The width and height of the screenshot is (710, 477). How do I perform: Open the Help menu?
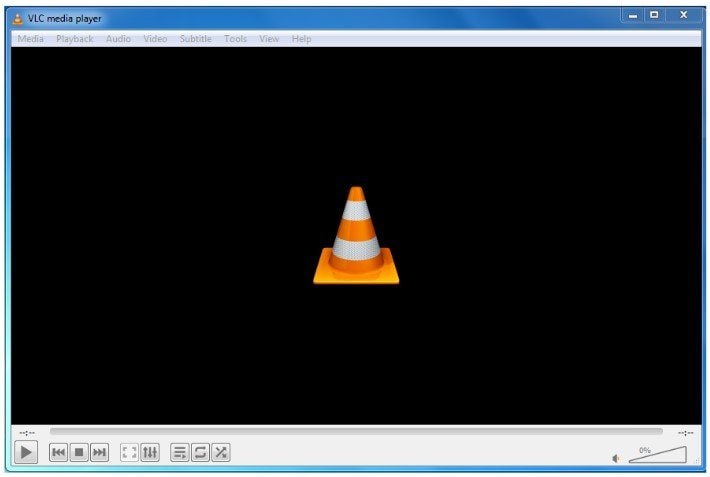(302, 39)
